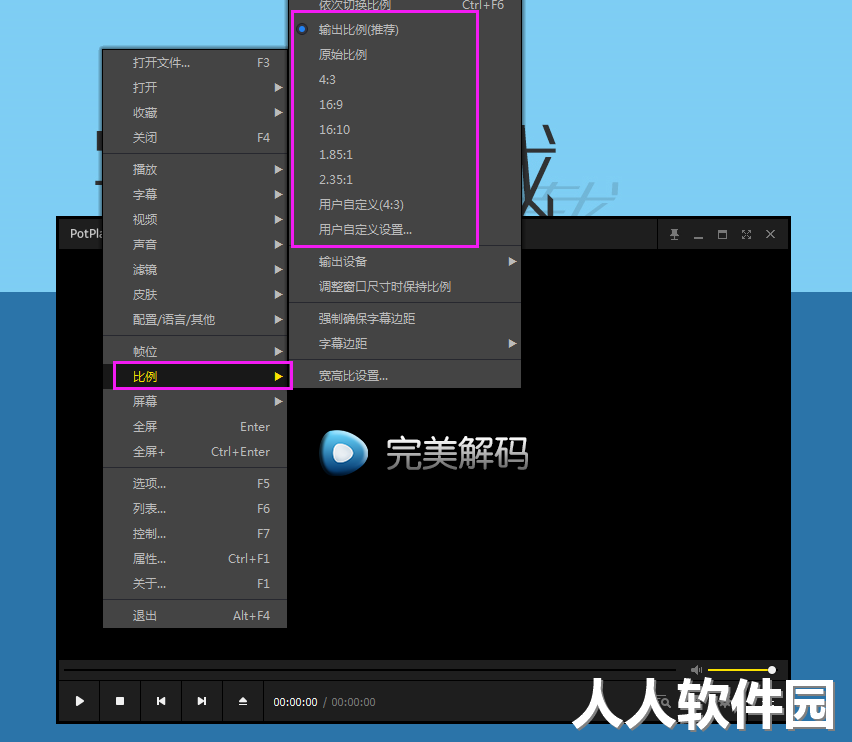Expand the 收藏 submenu
Screen dimensions: 852x742
[195, 112]
